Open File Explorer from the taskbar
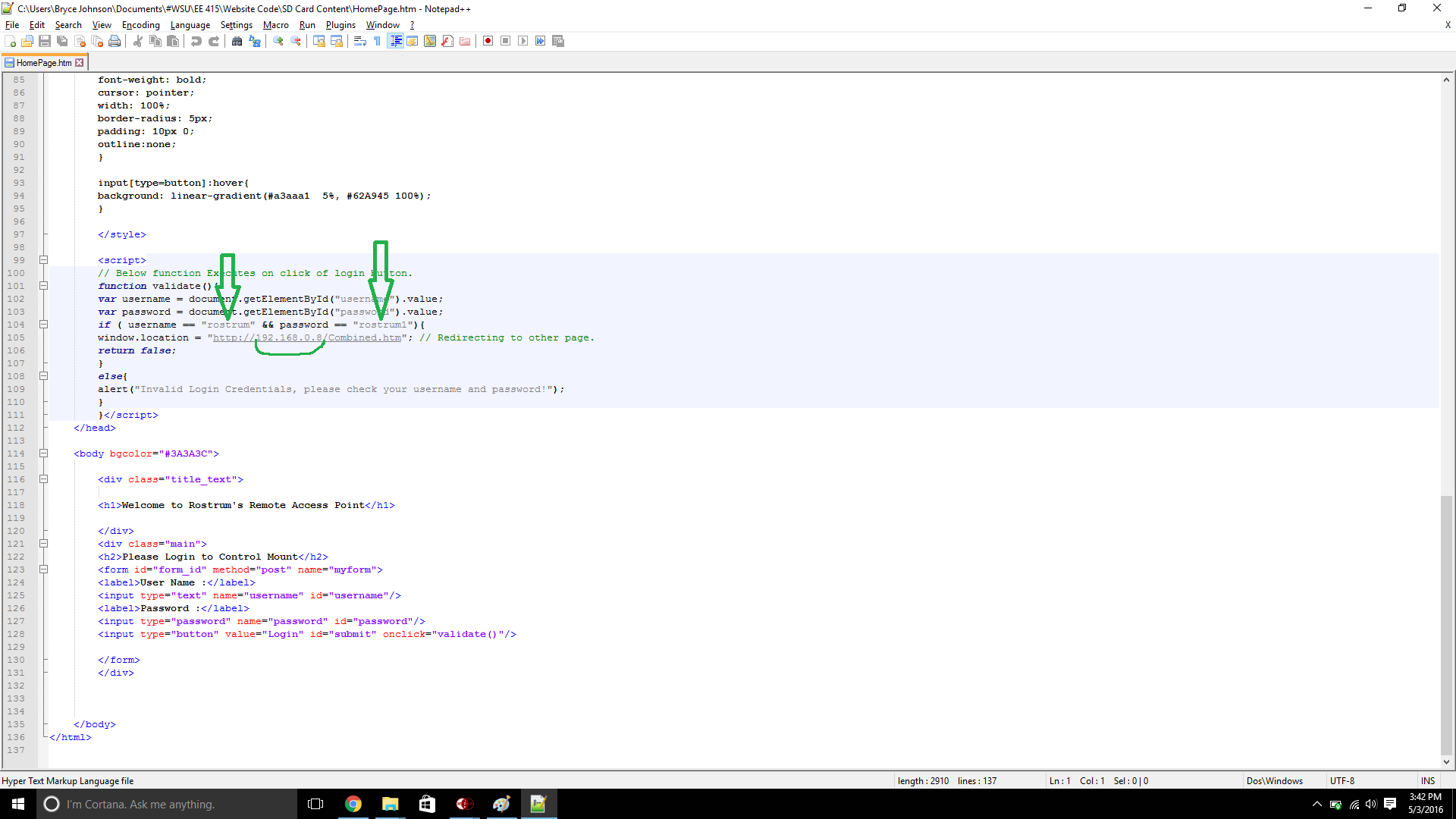 (x=391, y=804)
